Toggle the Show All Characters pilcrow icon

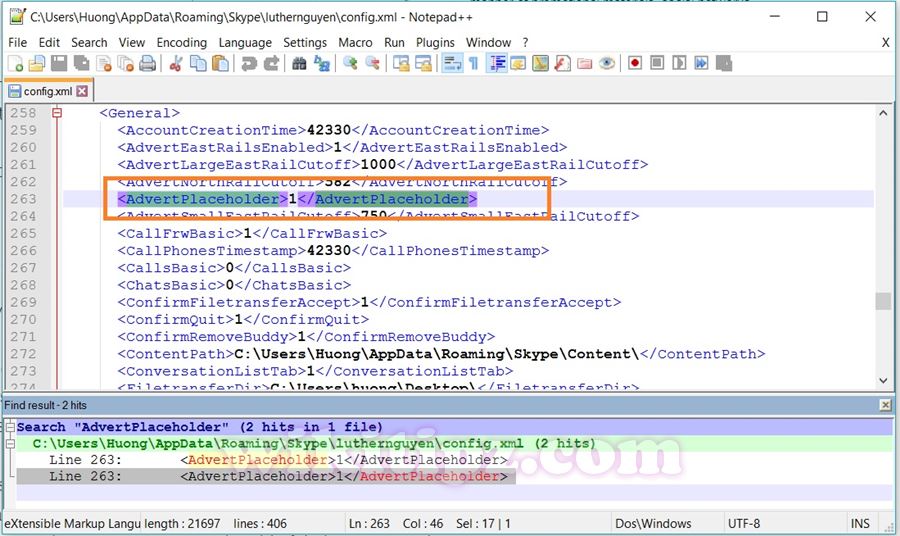pyautogui.click(x=474, y=63)
